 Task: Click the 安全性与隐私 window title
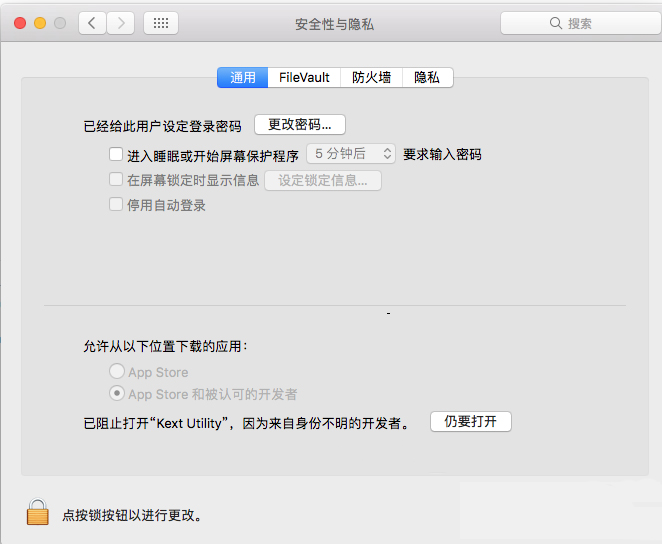pyautogui.click(x=334, y=24)
